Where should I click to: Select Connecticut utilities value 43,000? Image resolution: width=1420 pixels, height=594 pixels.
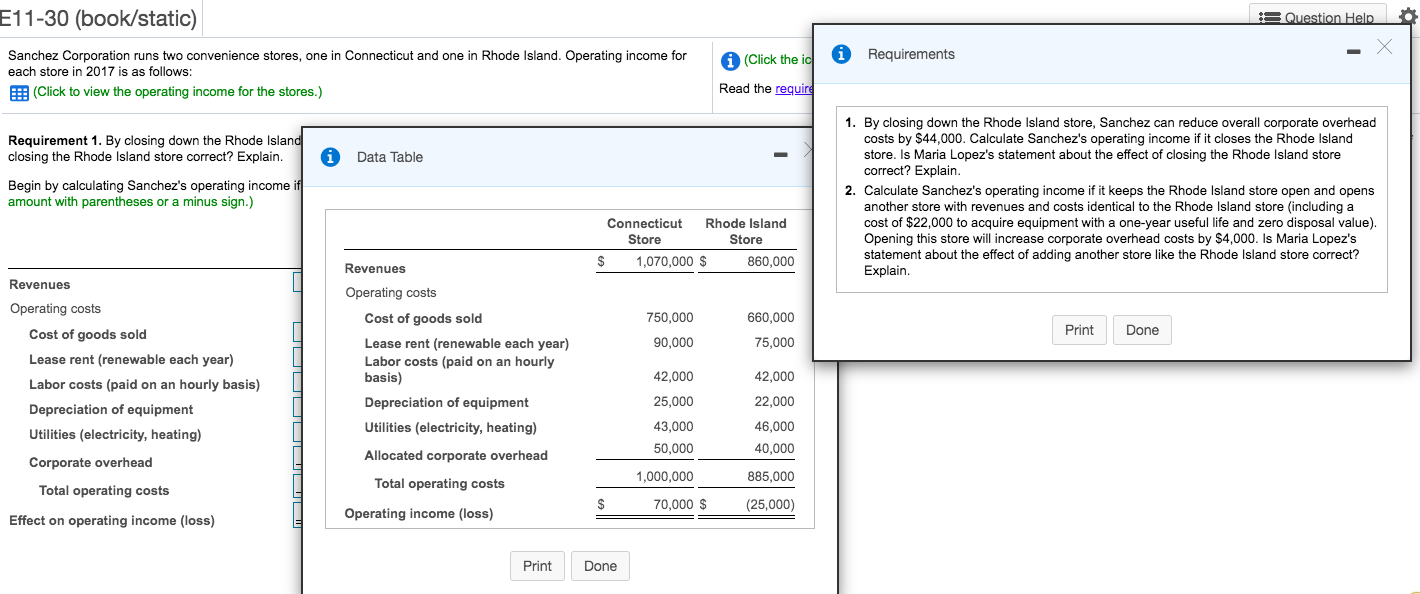[x=674, y=427]
